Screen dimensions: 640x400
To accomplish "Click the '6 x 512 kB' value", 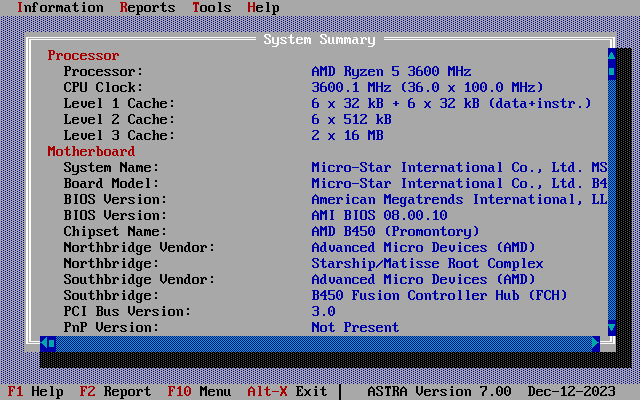I will (351, 119).
